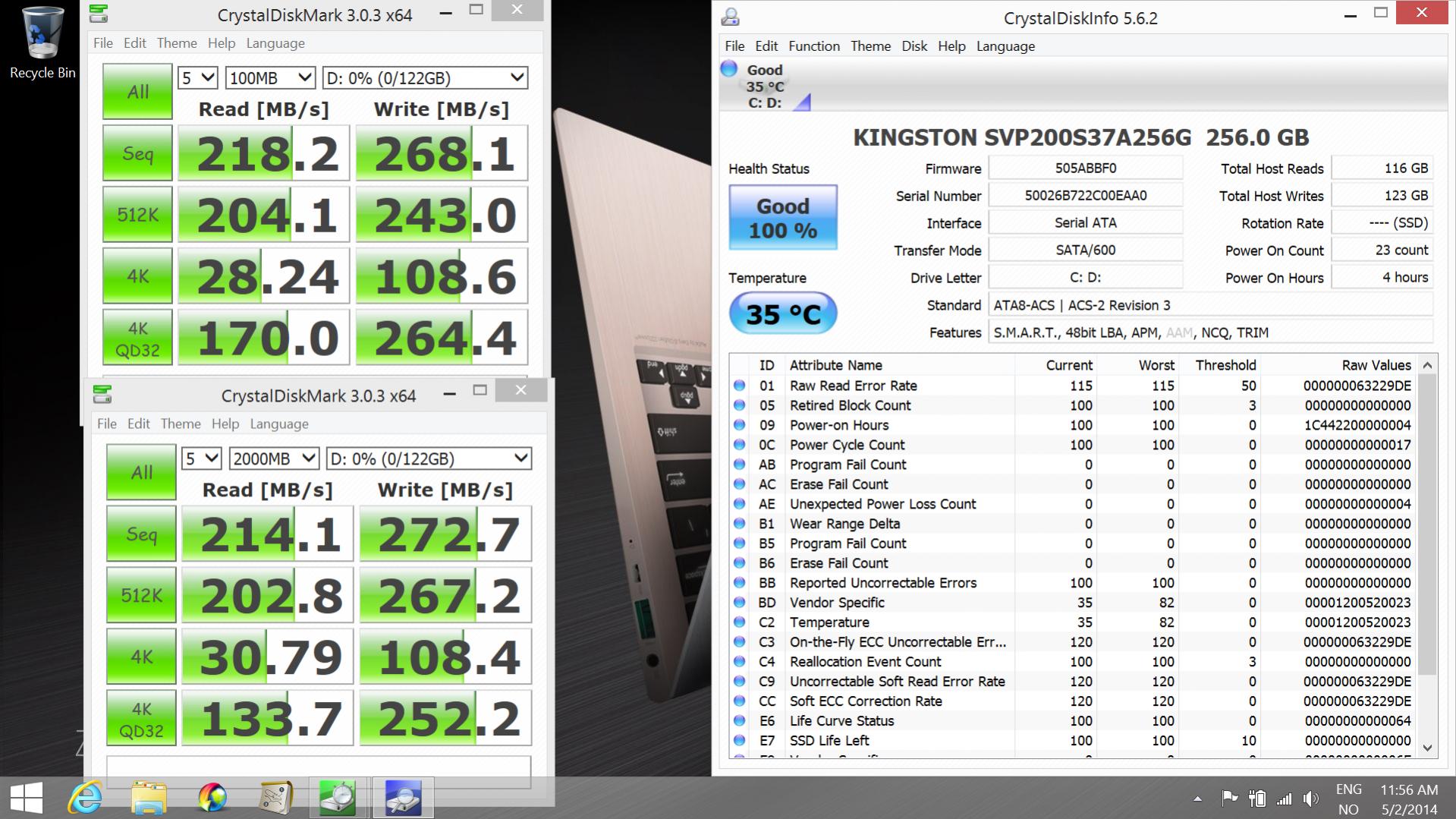Click status dot for Wear Range Delta
The width and height of the screenshot is (1456, 819).
tap(739, 524)
